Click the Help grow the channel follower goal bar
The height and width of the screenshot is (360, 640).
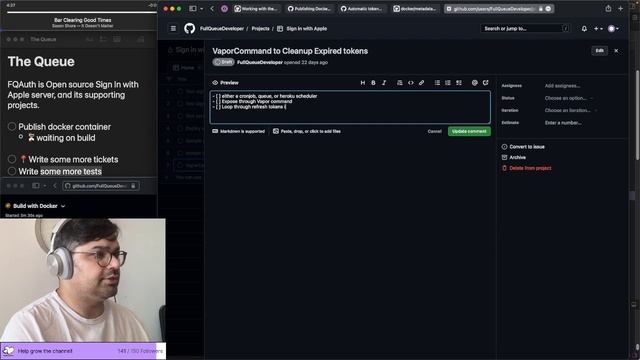(x=83, y=351)
